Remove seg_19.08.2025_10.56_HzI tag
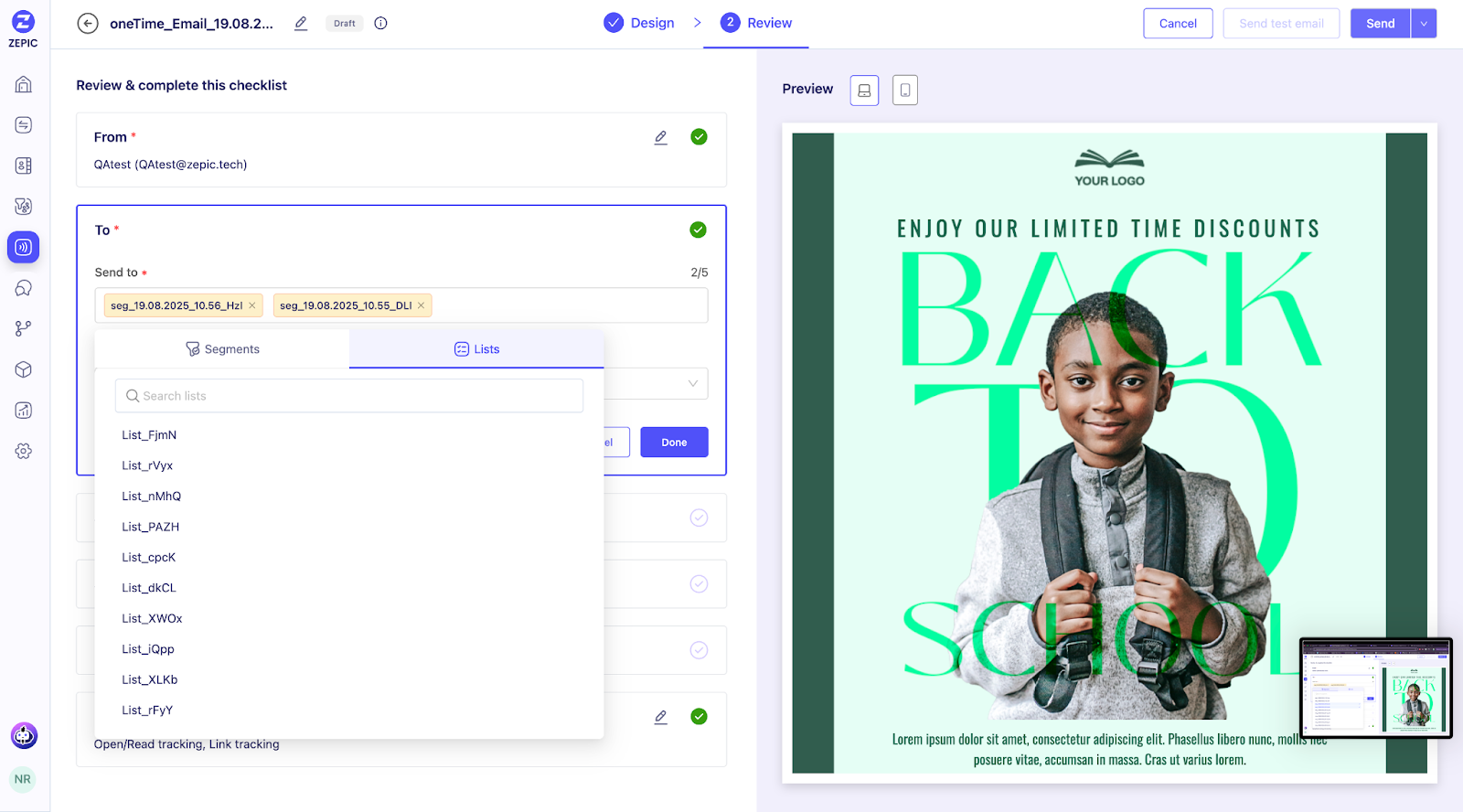The height and width of the screenshot is (812, 1463). (252, 305)
